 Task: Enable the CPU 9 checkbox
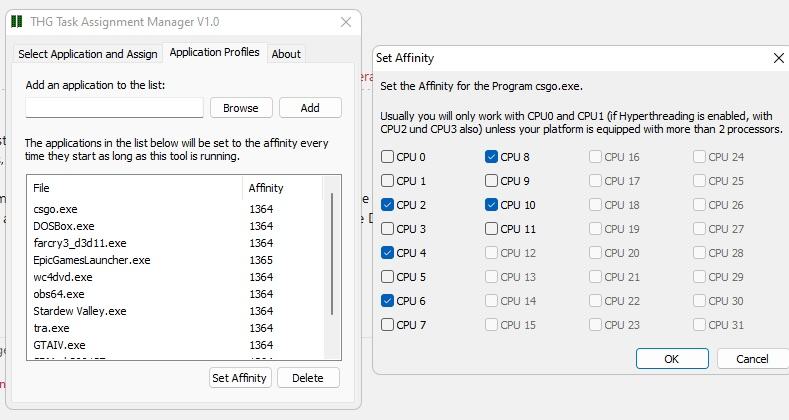(492, 181)
